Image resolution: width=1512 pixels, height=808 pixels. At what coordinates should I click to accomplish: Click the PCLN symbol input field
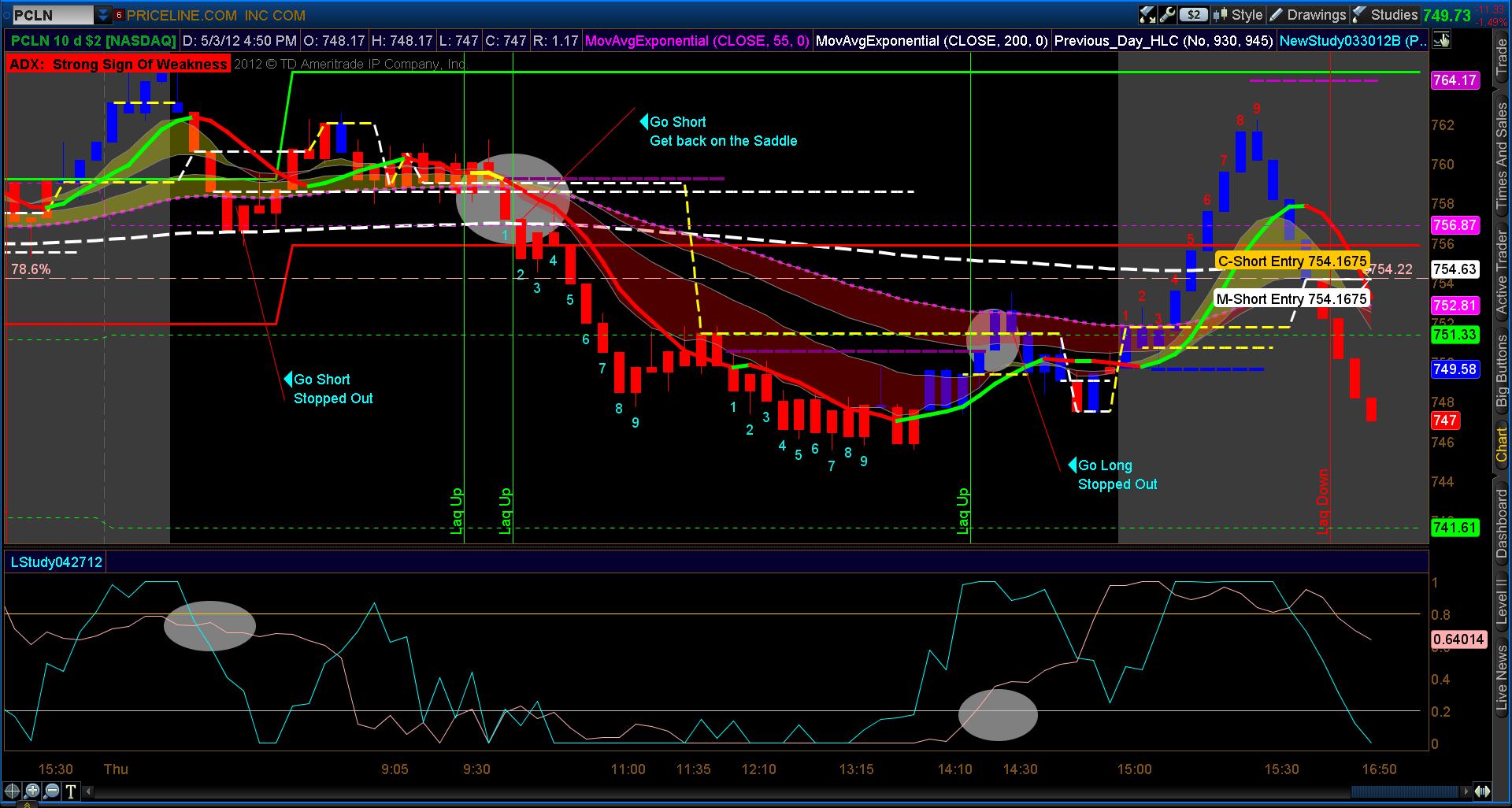(53, 15)
